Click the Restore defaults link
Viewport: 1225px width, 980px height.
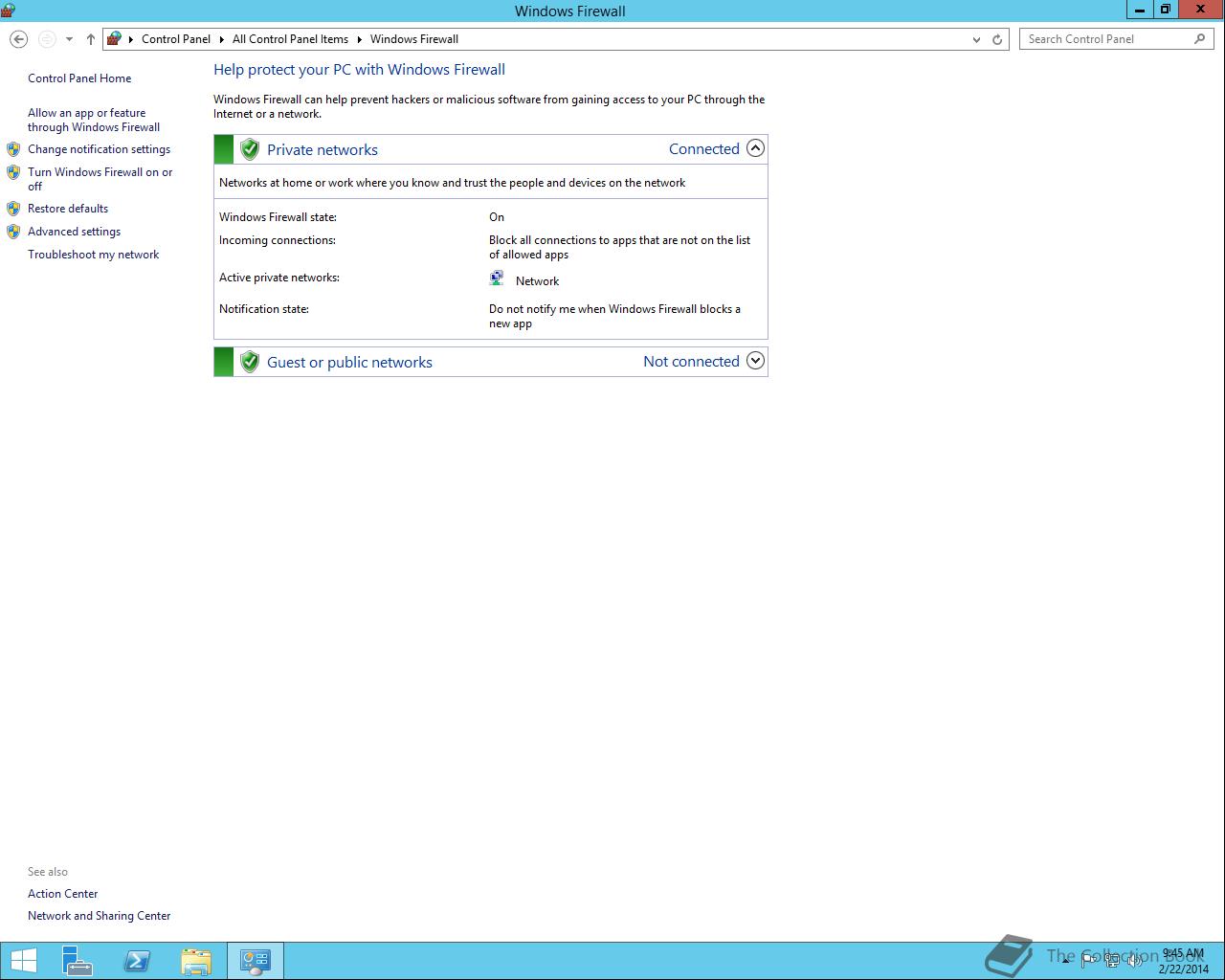point(68,209)
